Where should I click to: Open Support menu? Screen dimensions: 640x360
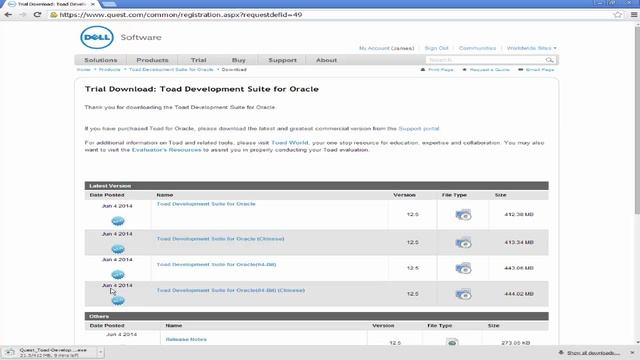(x=282, y=60)
